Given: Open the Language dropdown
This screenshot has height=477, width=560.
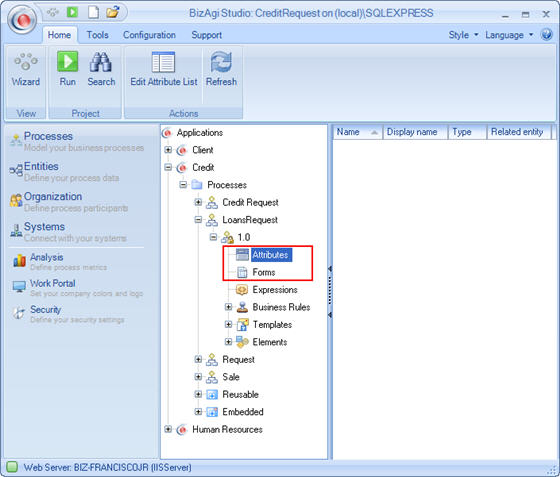Looking at the screenshot, I should coord(509,35).
